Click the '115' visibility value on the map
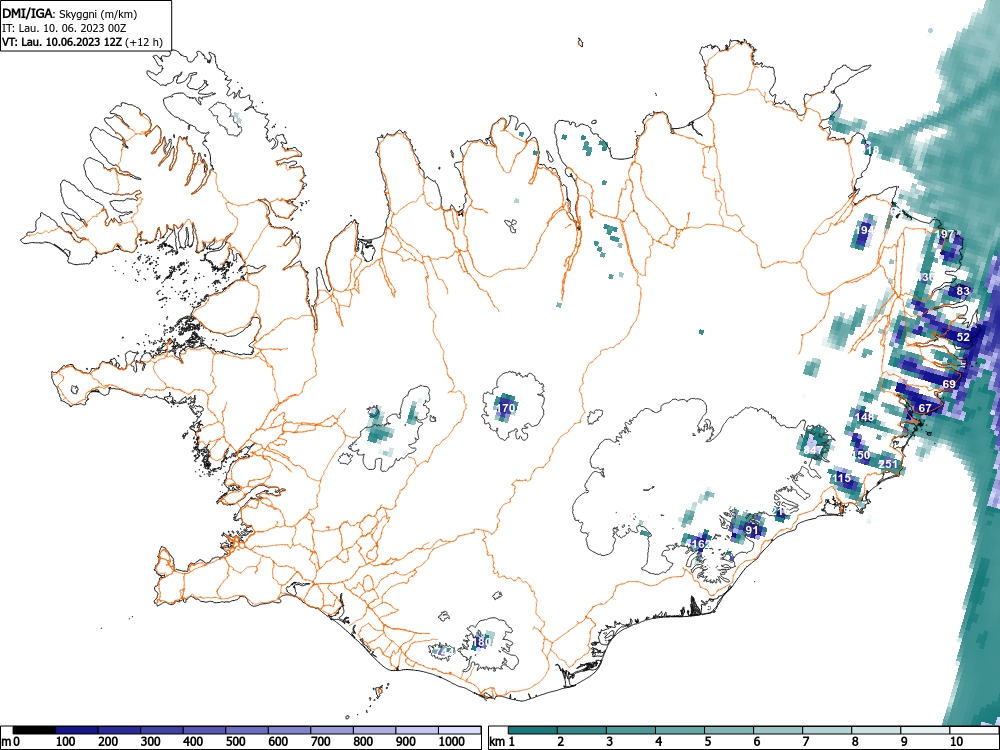1000x750 pixels. click(x=842, y=478)
